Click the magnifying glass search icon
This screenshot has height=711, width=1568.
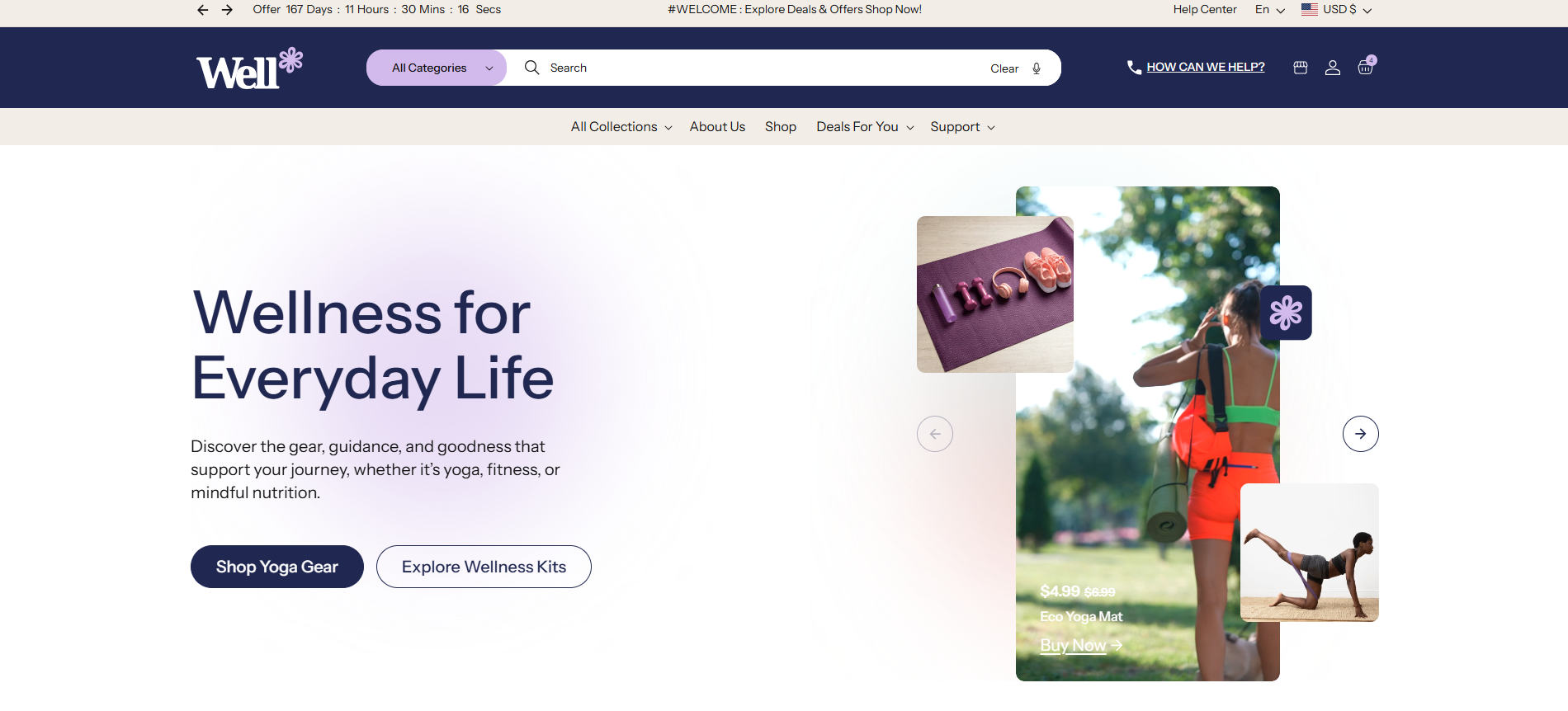(532, 68)
